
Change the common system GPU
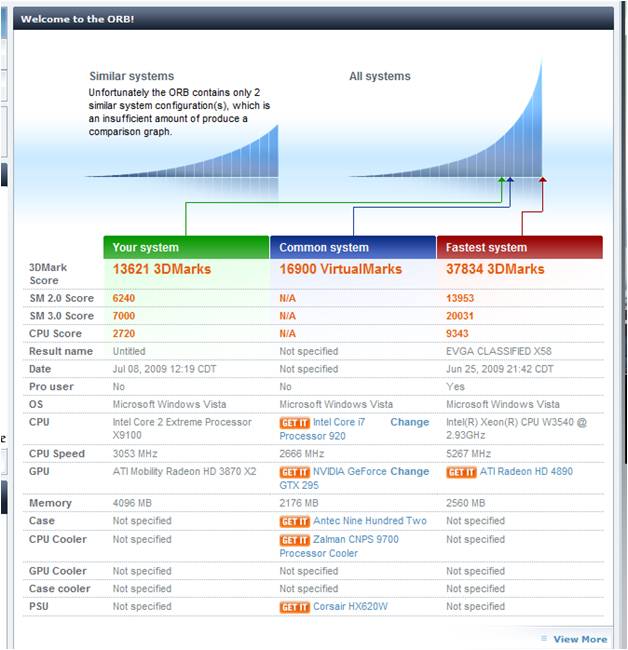click(x=410, y=472)
